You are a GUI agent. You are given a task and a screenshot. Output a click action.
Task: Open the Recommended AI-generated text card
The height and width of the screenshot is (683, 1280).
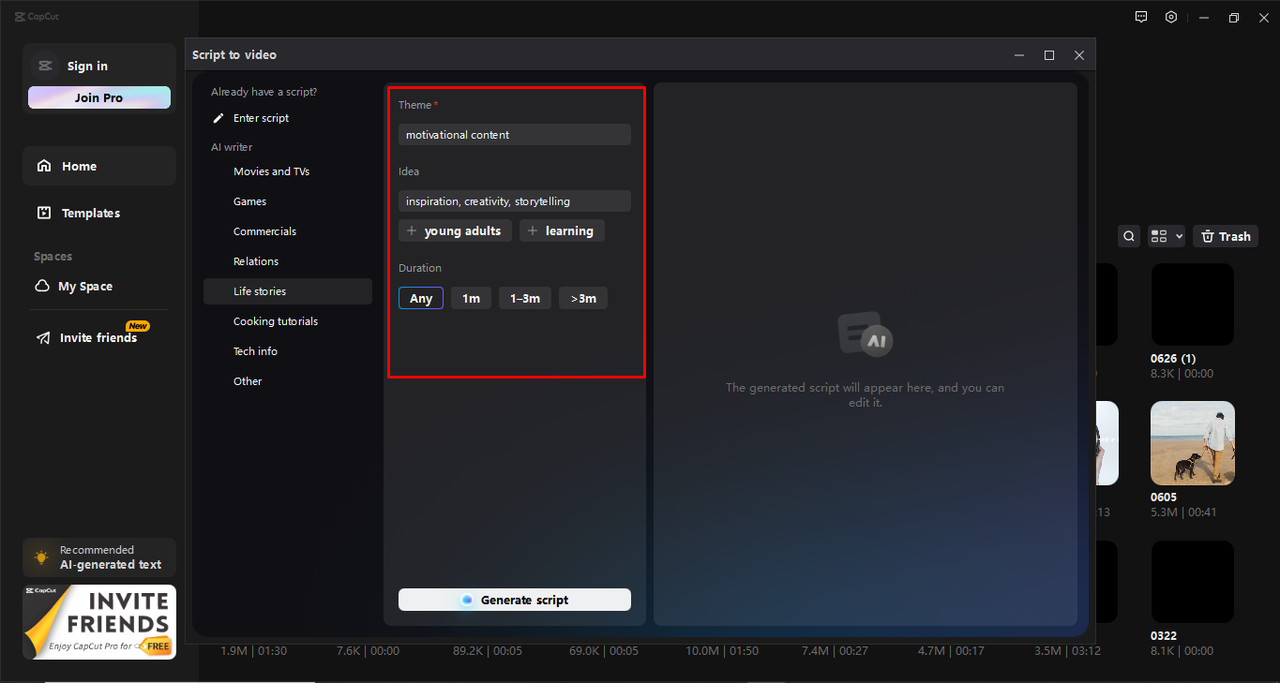pyautogui.click(x=99, y=557)
